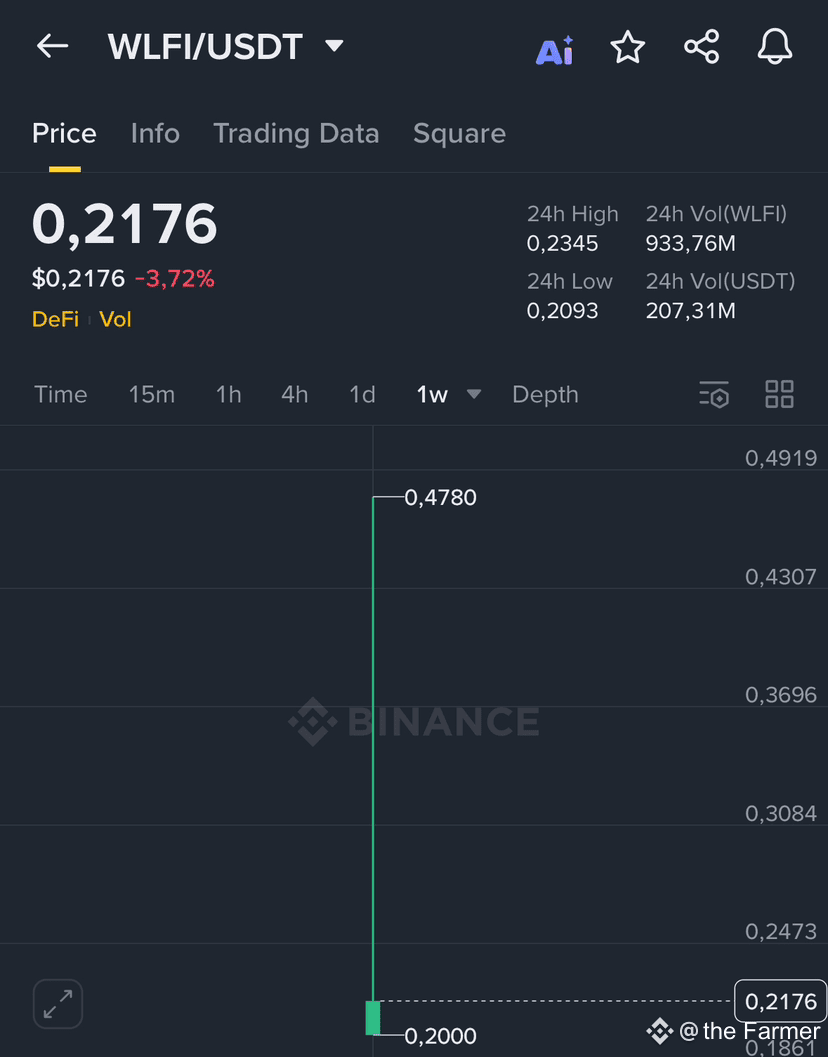The image size is (828, 1057).
Task: Add WLFI/USDT to favorites star
Action: pyautogui.click(x=628, y=47)
